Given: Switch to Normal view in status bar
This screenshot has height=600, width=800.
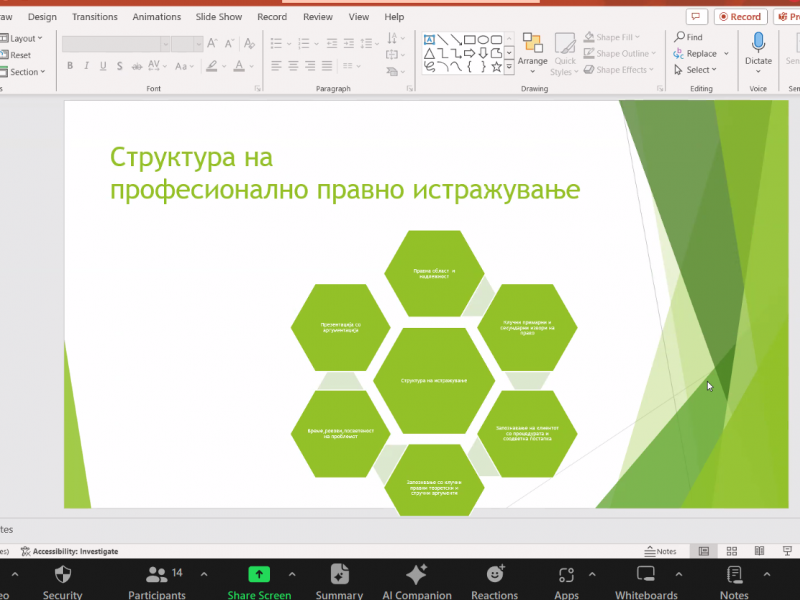Looking at the screenshot, I should click(x=704, y=551).
